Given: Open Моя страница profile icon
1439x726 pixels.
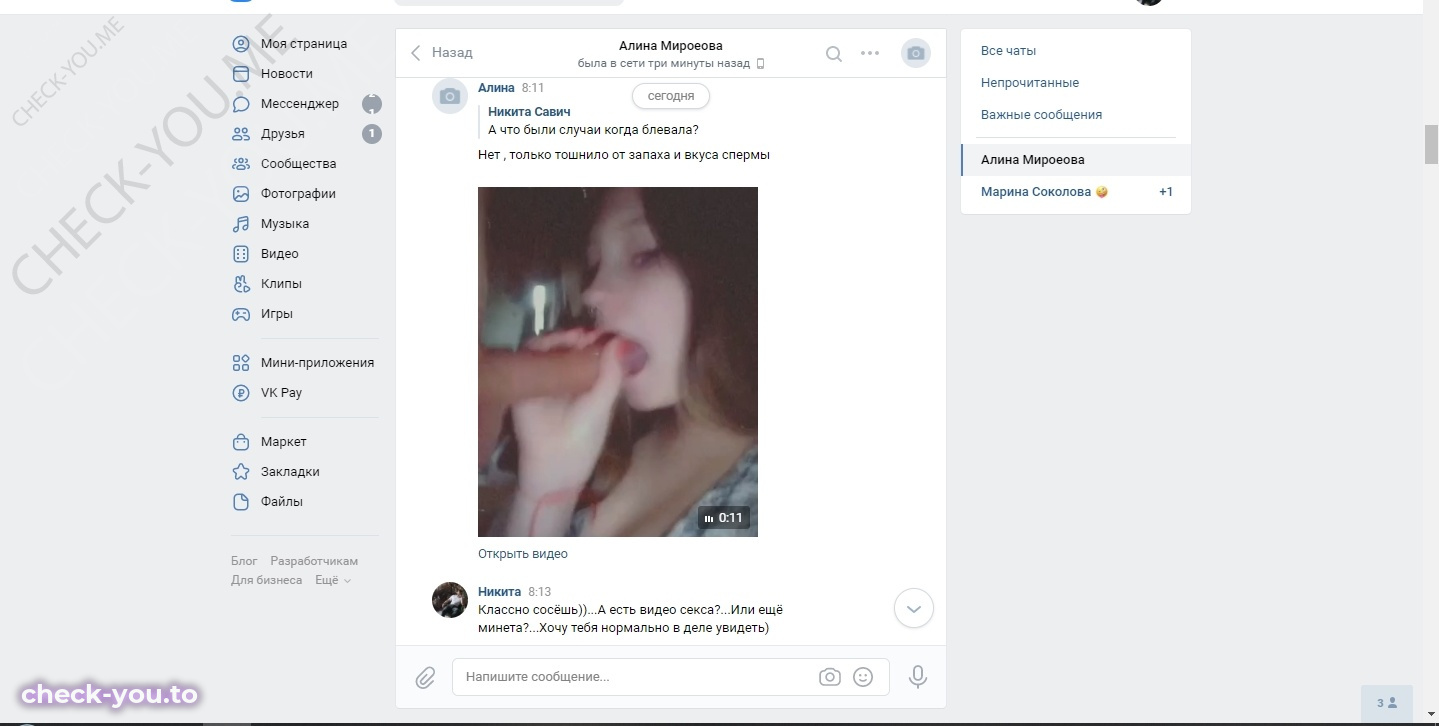Looking at the screenshot, I should 241,44.
